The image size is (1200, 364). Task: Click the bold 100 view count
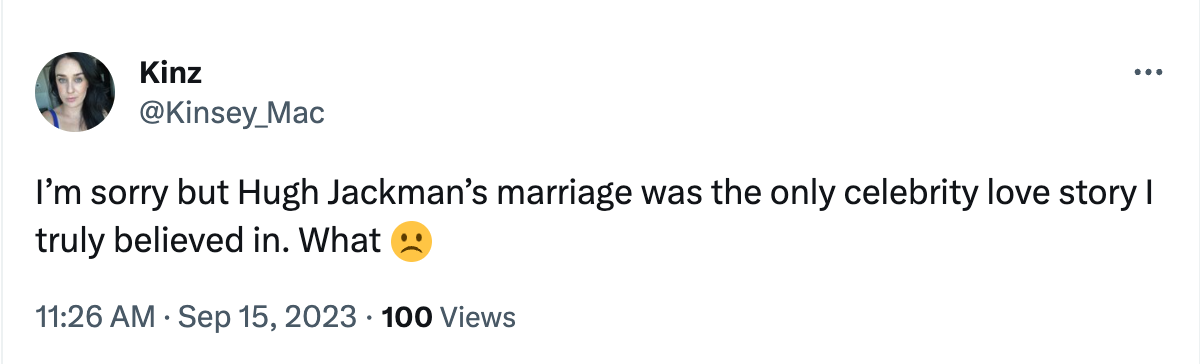[408, 319]
